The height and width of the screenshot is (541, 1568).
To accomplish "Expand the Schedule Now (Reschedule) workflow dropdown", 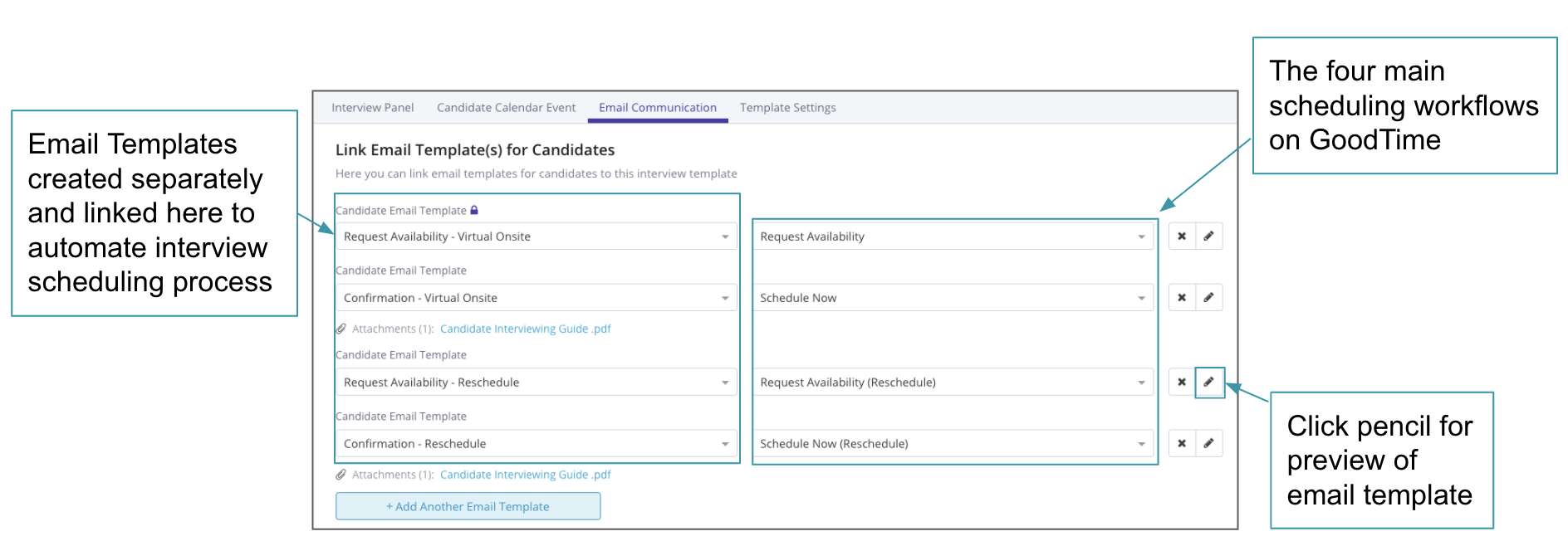I will (953, 444).
